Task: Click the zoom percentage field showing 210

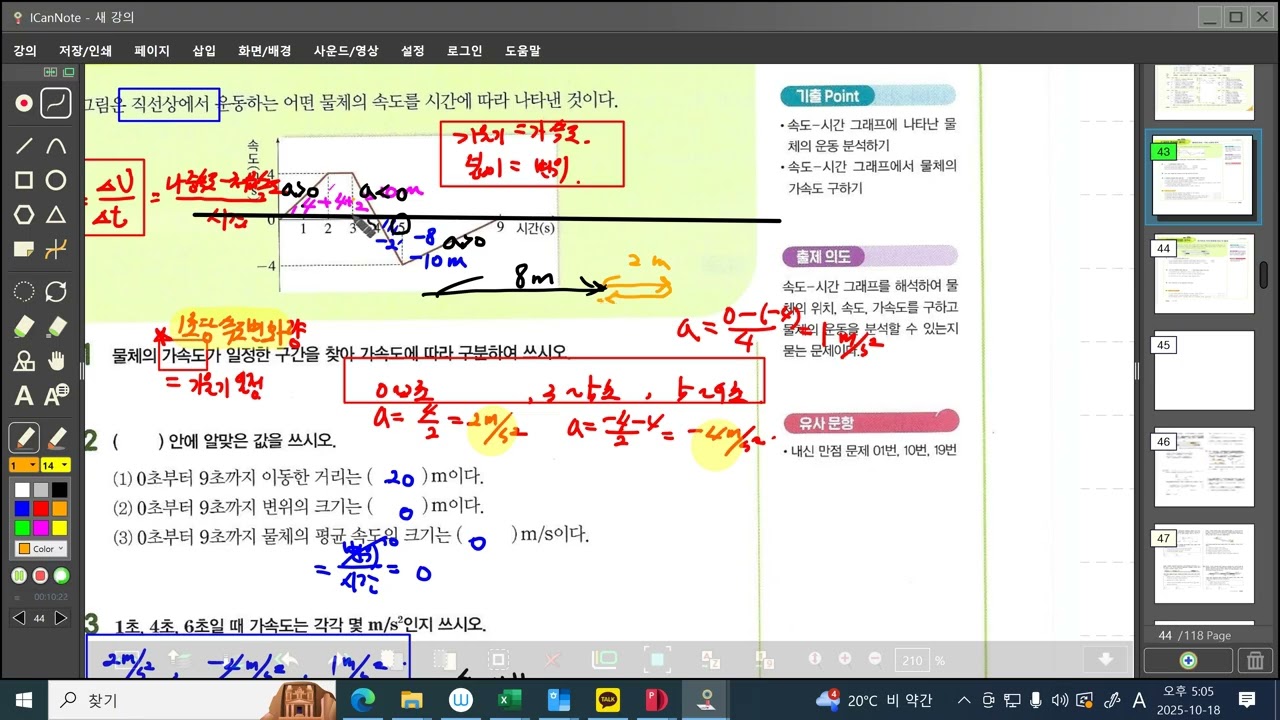Action: click(x=911, y=660)
